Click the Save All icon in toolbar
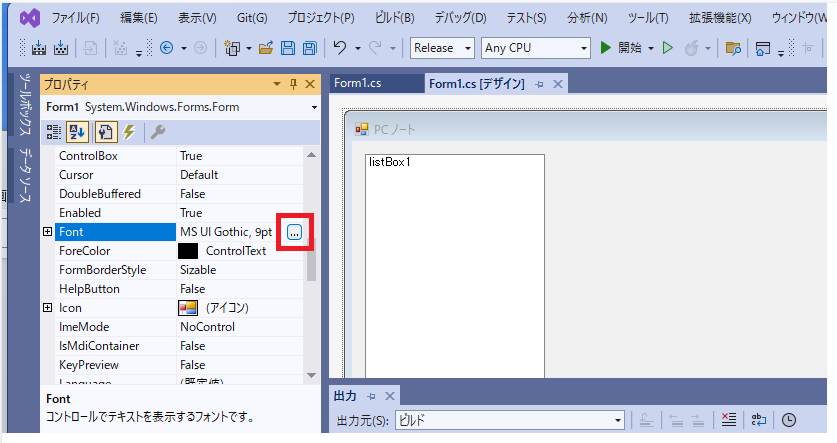837x443 pixels. pos(309,48)
